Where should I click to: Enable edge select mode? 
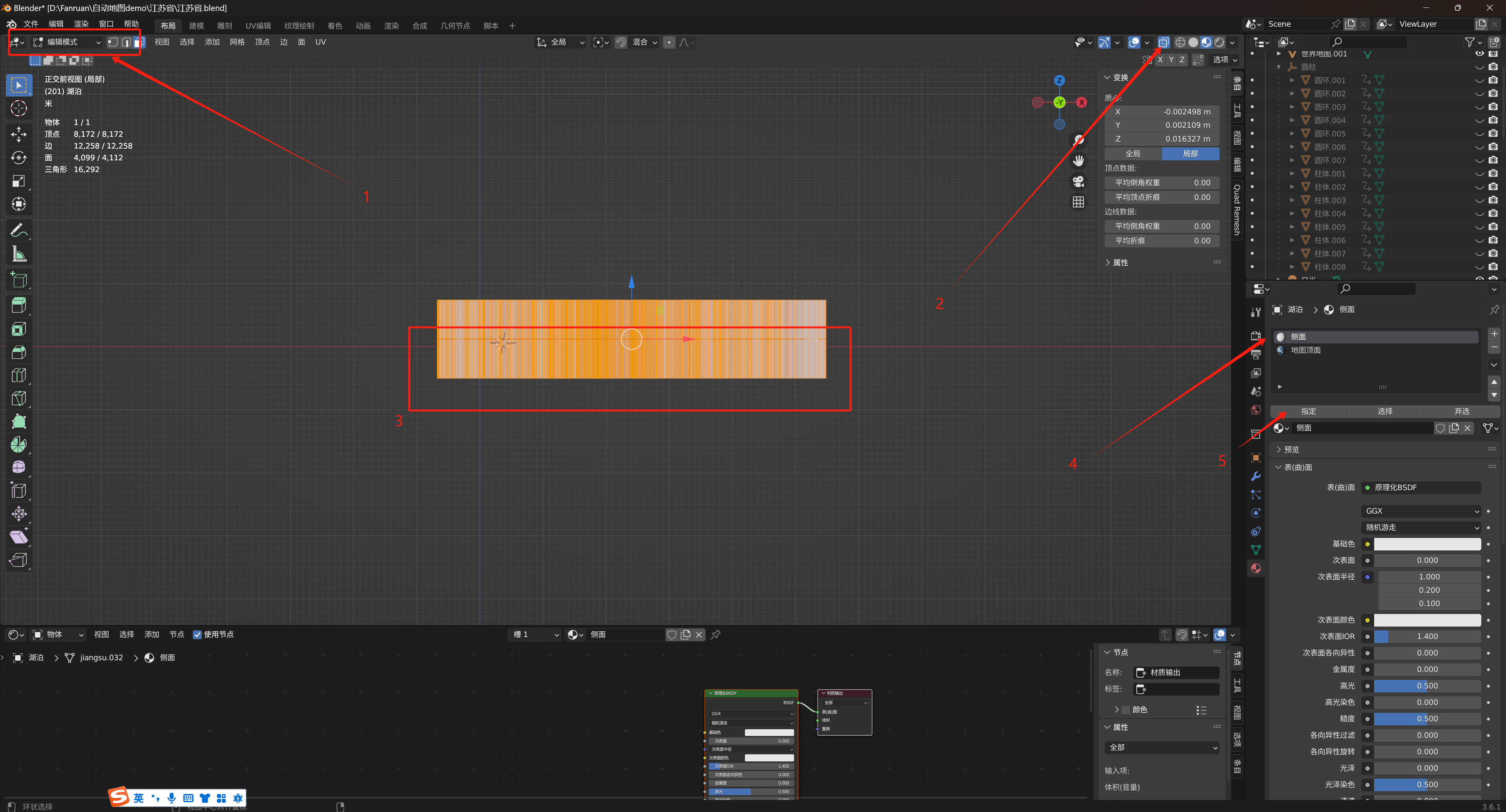coord(126,42)
